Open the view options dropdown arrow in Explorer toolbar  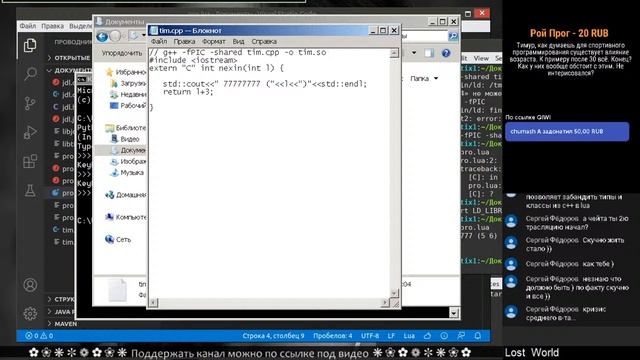tap(414, 53)
